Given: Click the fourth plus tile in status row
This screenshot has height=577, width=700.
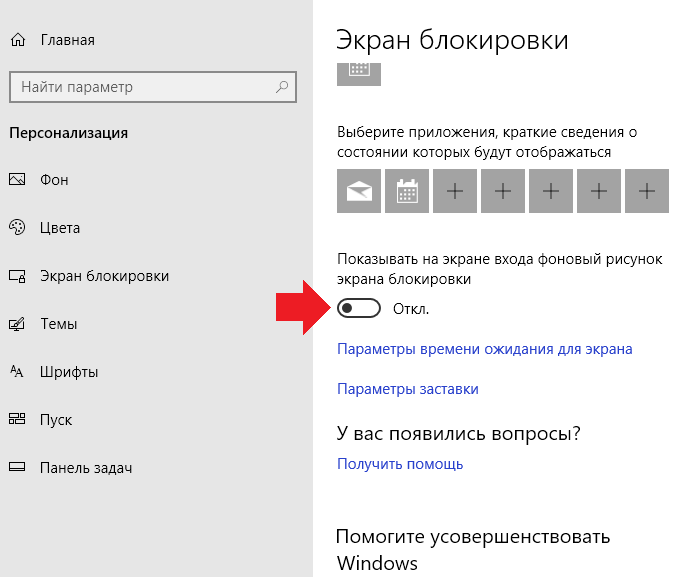Looking at the screenshot, I should [599, 191].
